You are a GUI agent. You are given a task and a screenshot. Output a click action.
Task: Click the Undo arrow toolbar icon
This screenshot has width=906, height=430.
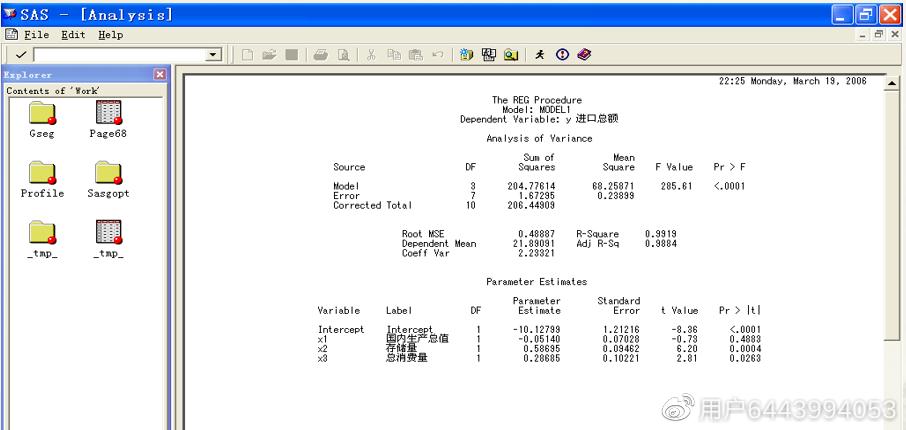[437, 55]
